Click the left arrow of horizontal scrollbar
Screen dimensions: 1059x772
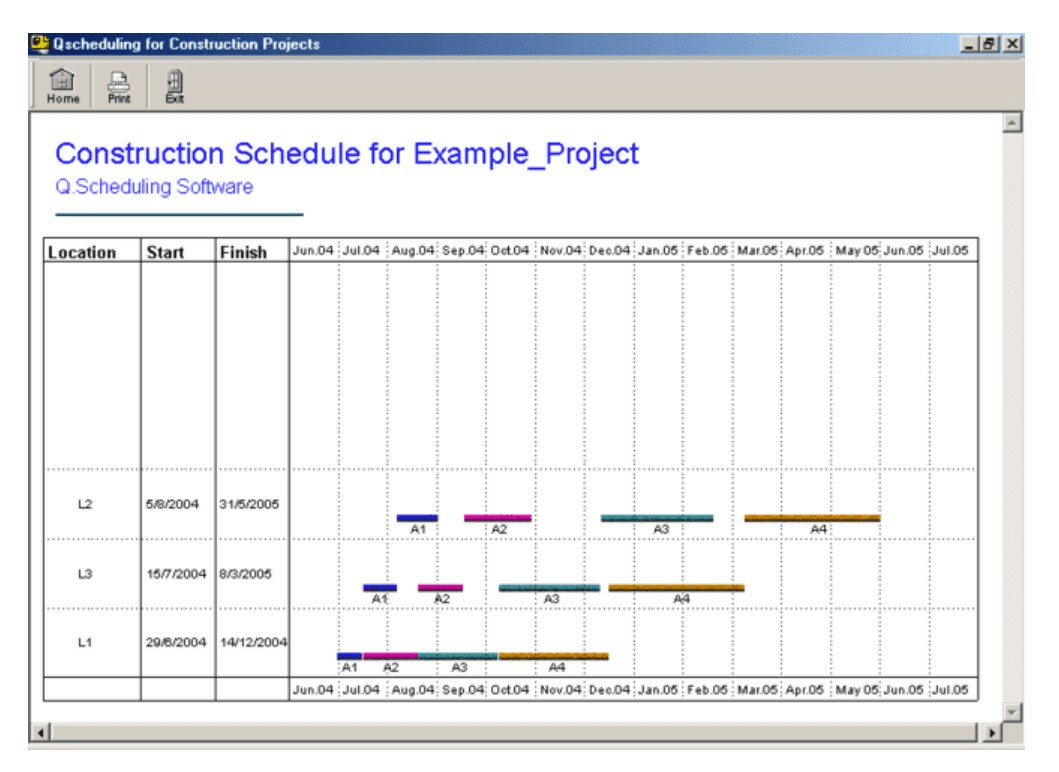pos(41,733)
